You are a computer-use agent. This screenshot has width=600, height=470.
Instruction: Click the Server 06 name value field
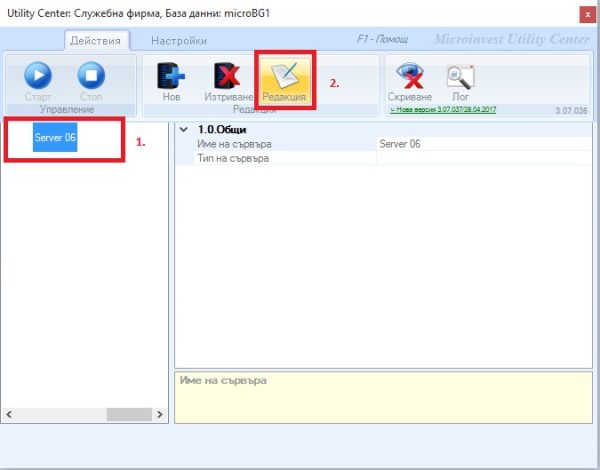[x=484, y=144]
